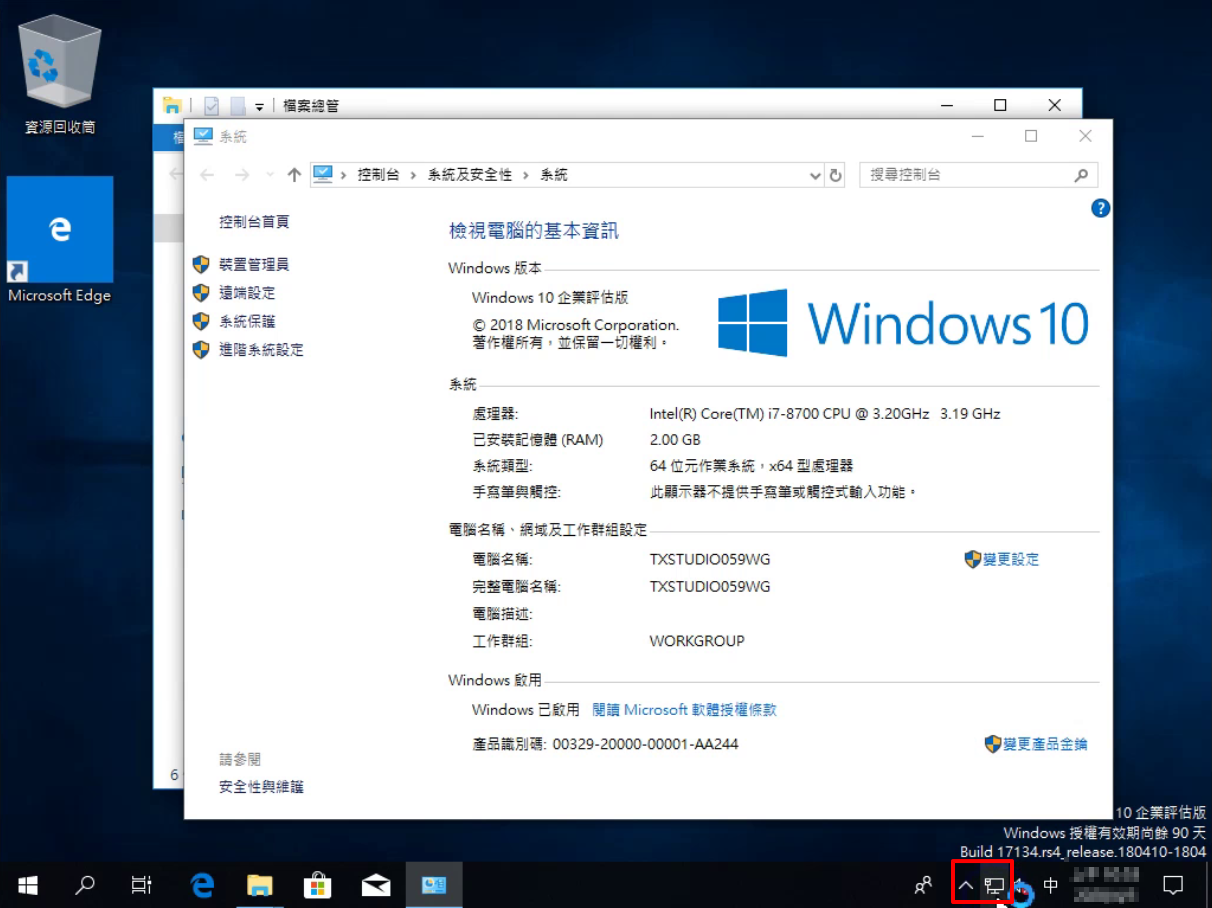Viewport: 1212px width, 908px height.
Task: Click the Intel Core i7-8700 processor text
Action: (x=825, y=413)
